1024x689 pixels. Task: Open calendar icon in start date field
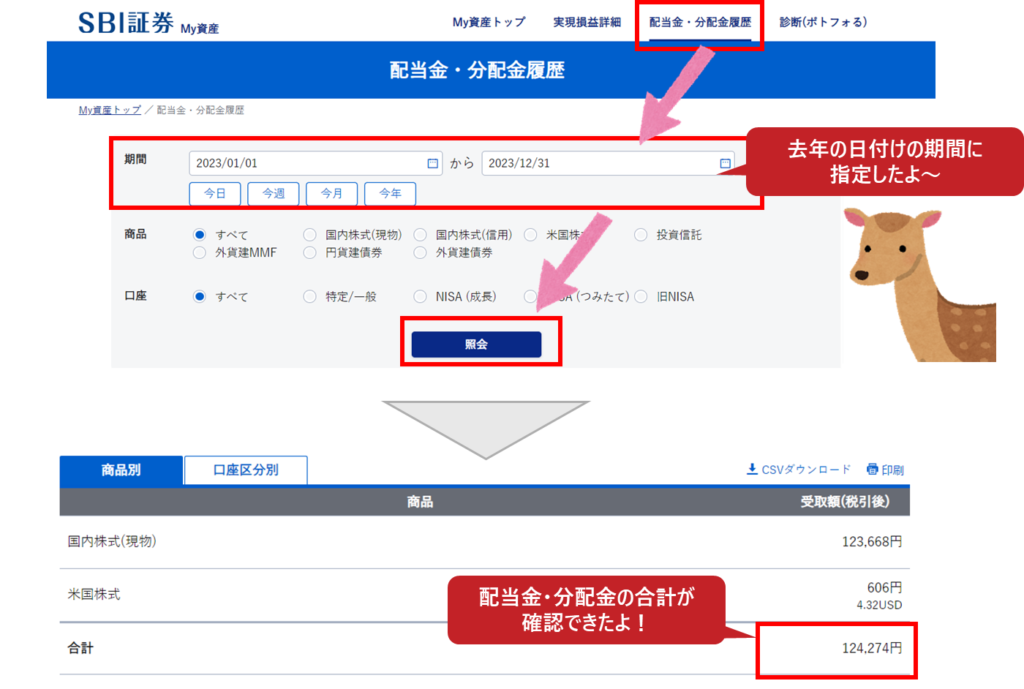point(432,163)
